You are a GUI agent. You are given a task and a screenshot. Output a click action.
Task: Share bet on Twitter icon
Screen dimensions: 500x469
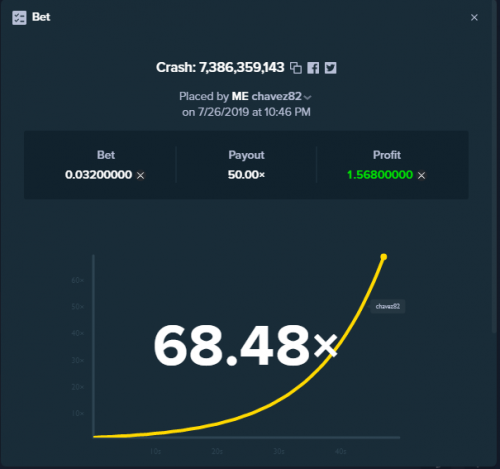tap(330, 68)
